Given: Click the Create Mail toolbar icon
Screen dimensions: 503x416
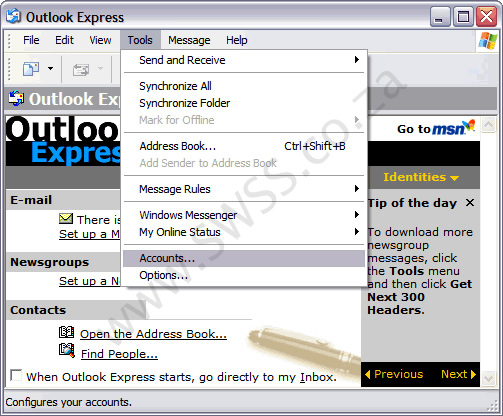Looking at the screenshot, I should tap(31, 69).
